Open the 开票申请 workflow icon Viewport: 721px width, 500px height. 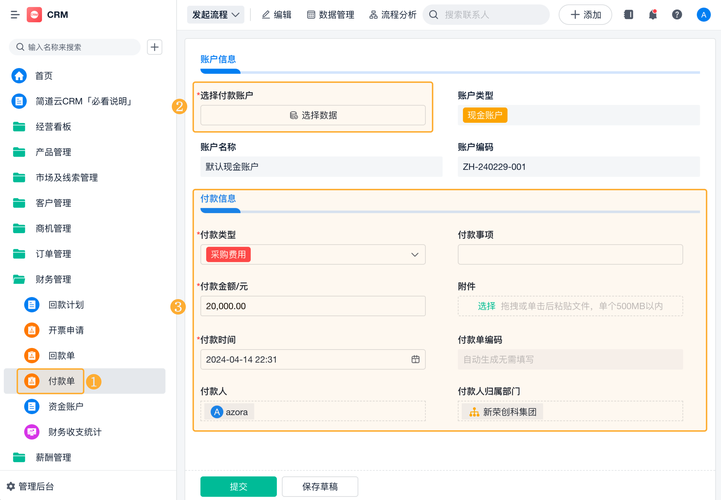(32, 330)
